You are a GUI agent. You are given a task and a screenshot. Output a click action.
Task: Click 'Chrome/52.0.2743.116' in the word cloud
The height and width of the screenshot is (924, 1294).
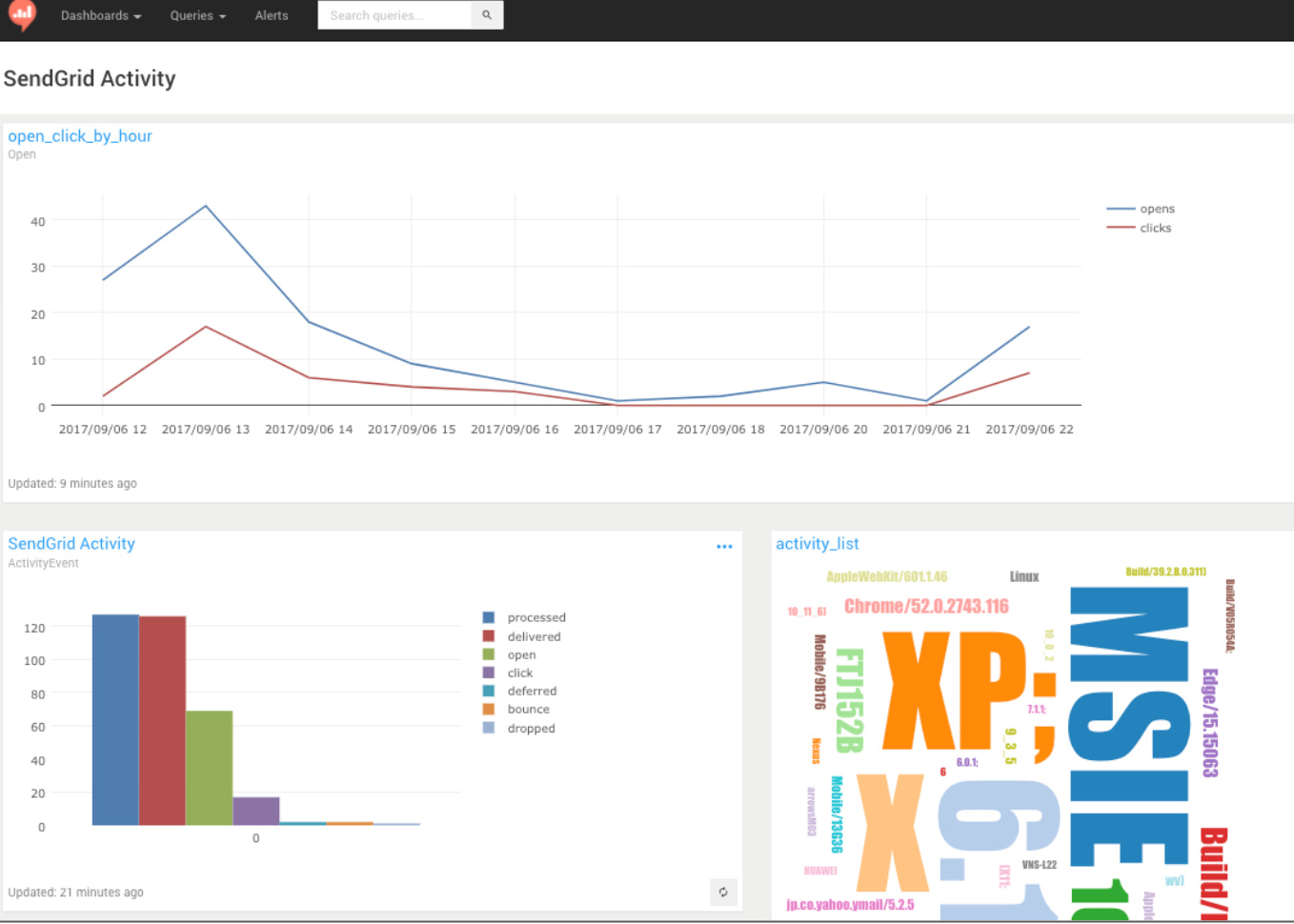[926, 607]
